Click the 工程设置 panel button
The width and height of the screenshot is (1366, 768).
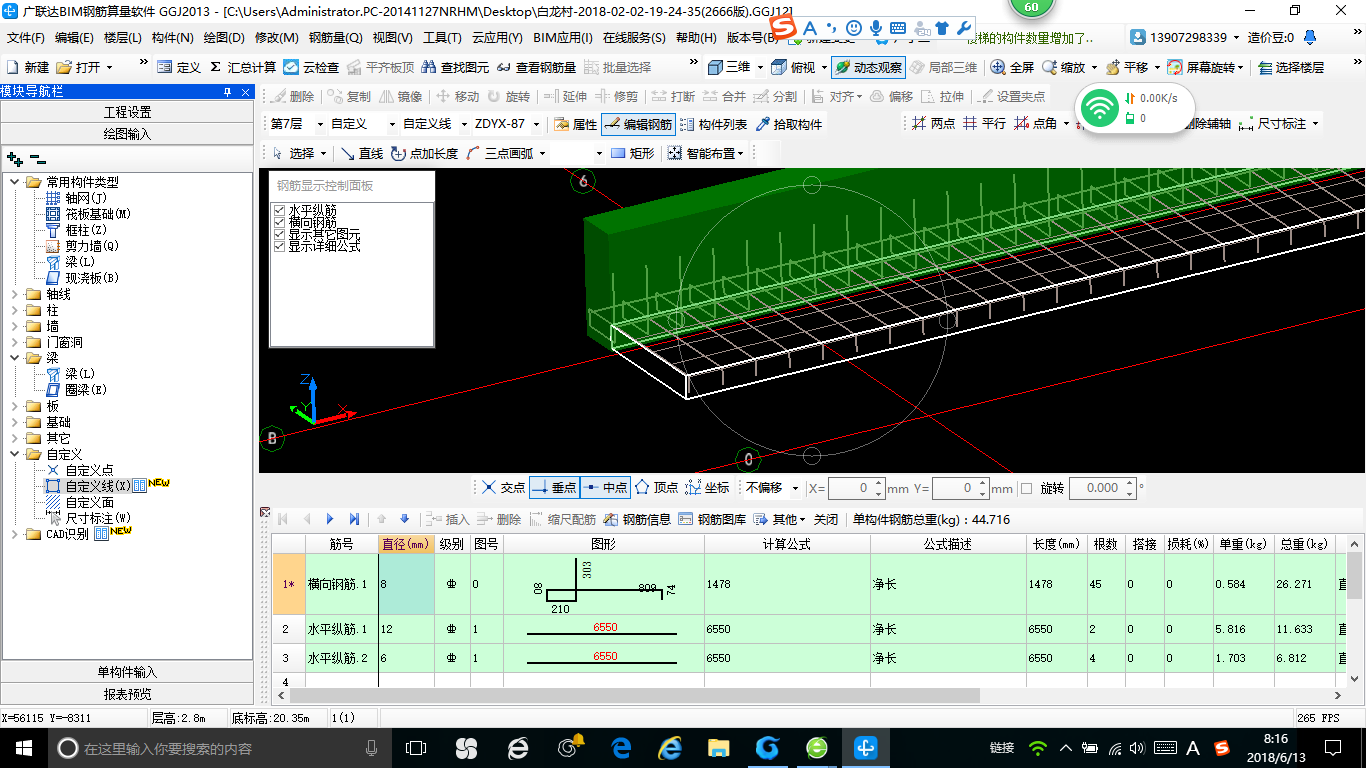tap(127, 112)
